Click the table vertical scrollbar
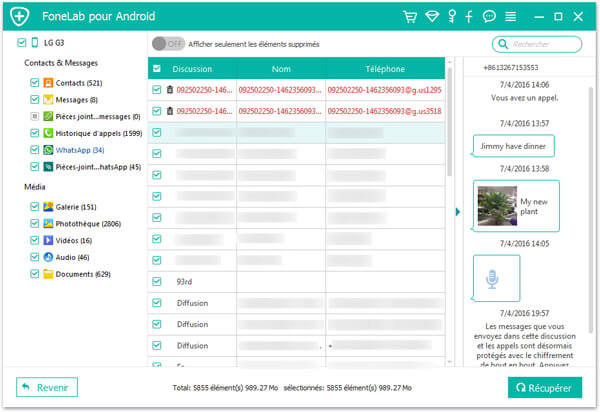Viewport: 600px width, 412px height. 450,122
